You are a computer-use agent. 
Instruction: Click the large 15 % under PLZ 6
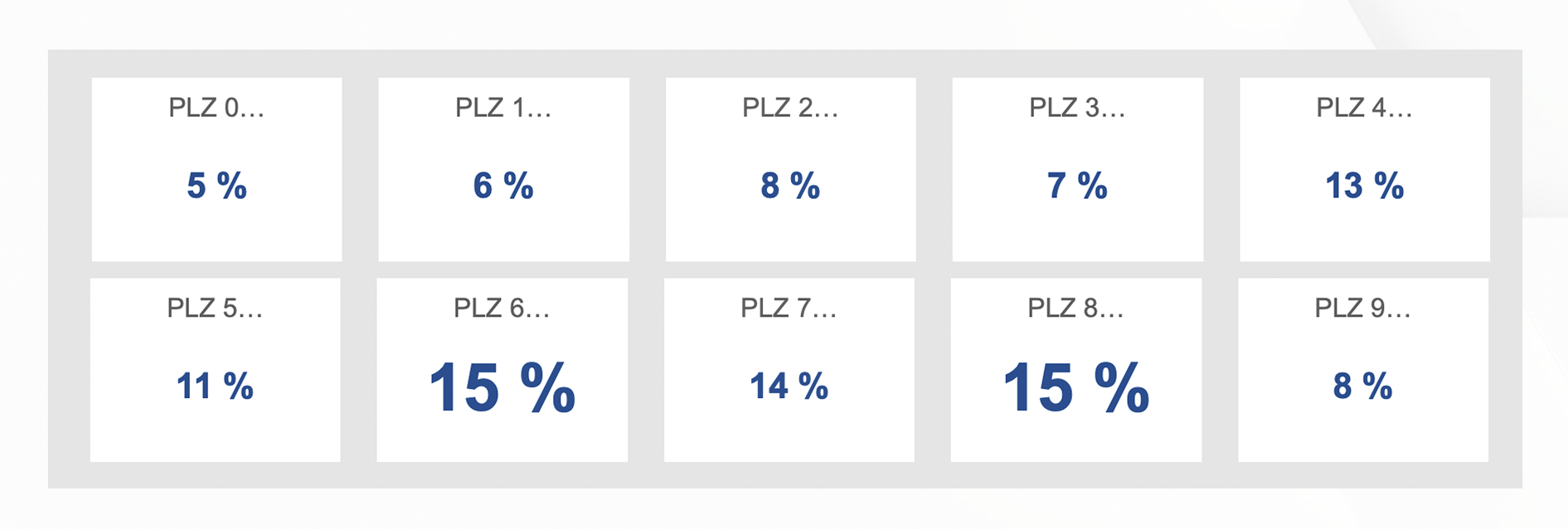(502, 387)
